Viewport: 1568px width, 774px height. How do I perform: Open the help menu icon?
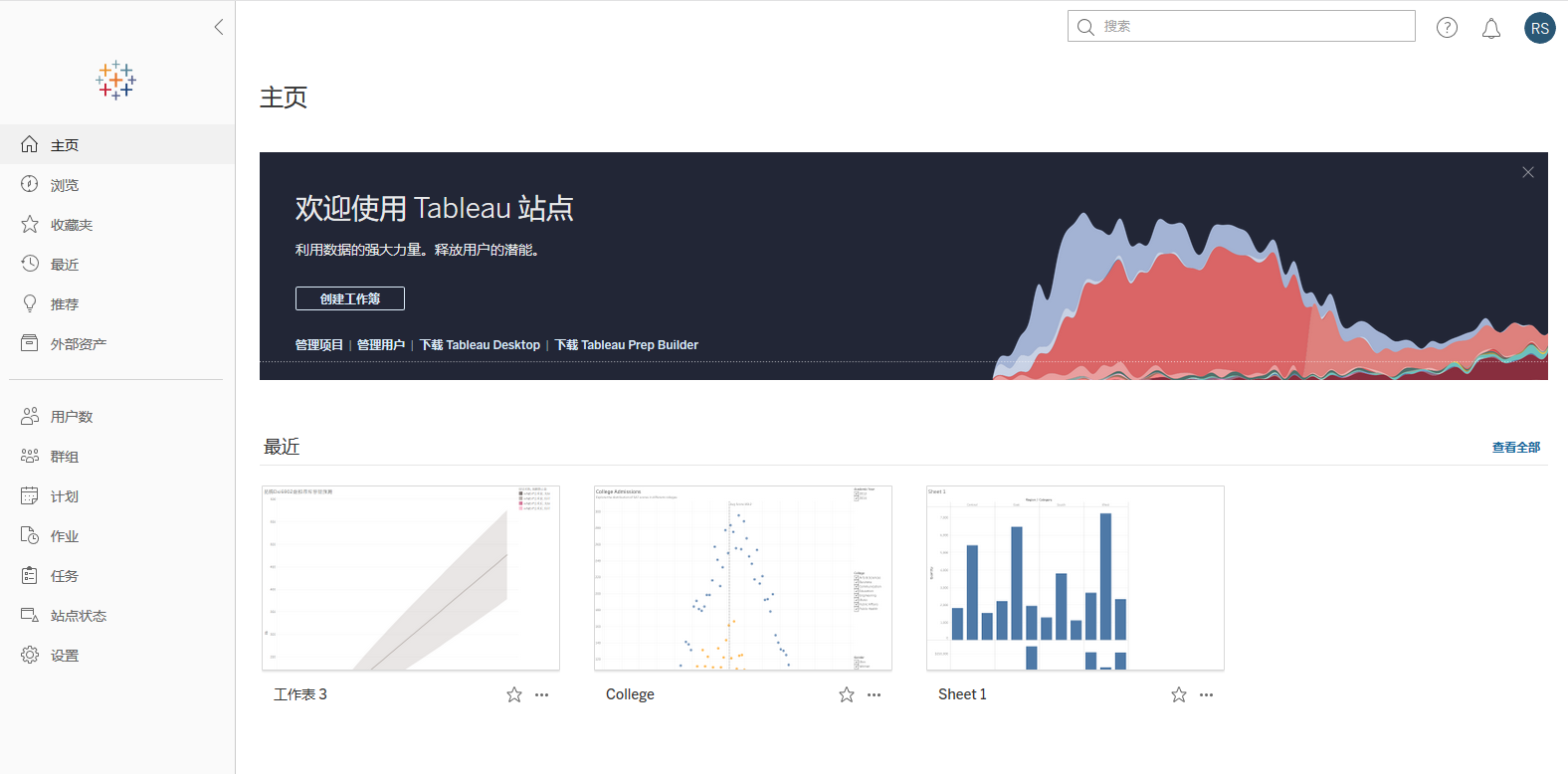coord(1447,28)
